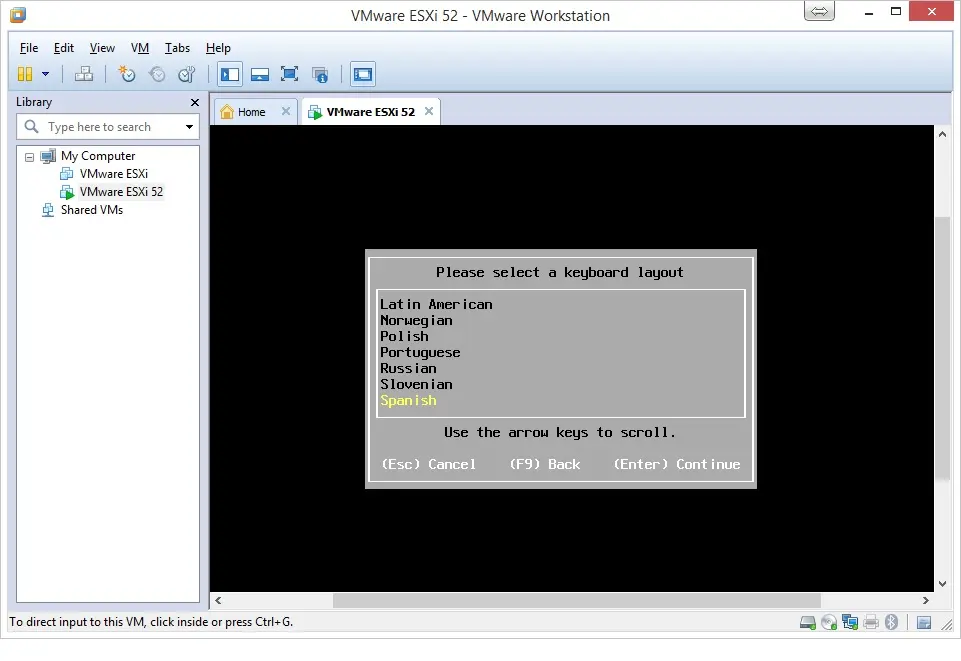Click the hard disk status bar icon

[808, 623]
